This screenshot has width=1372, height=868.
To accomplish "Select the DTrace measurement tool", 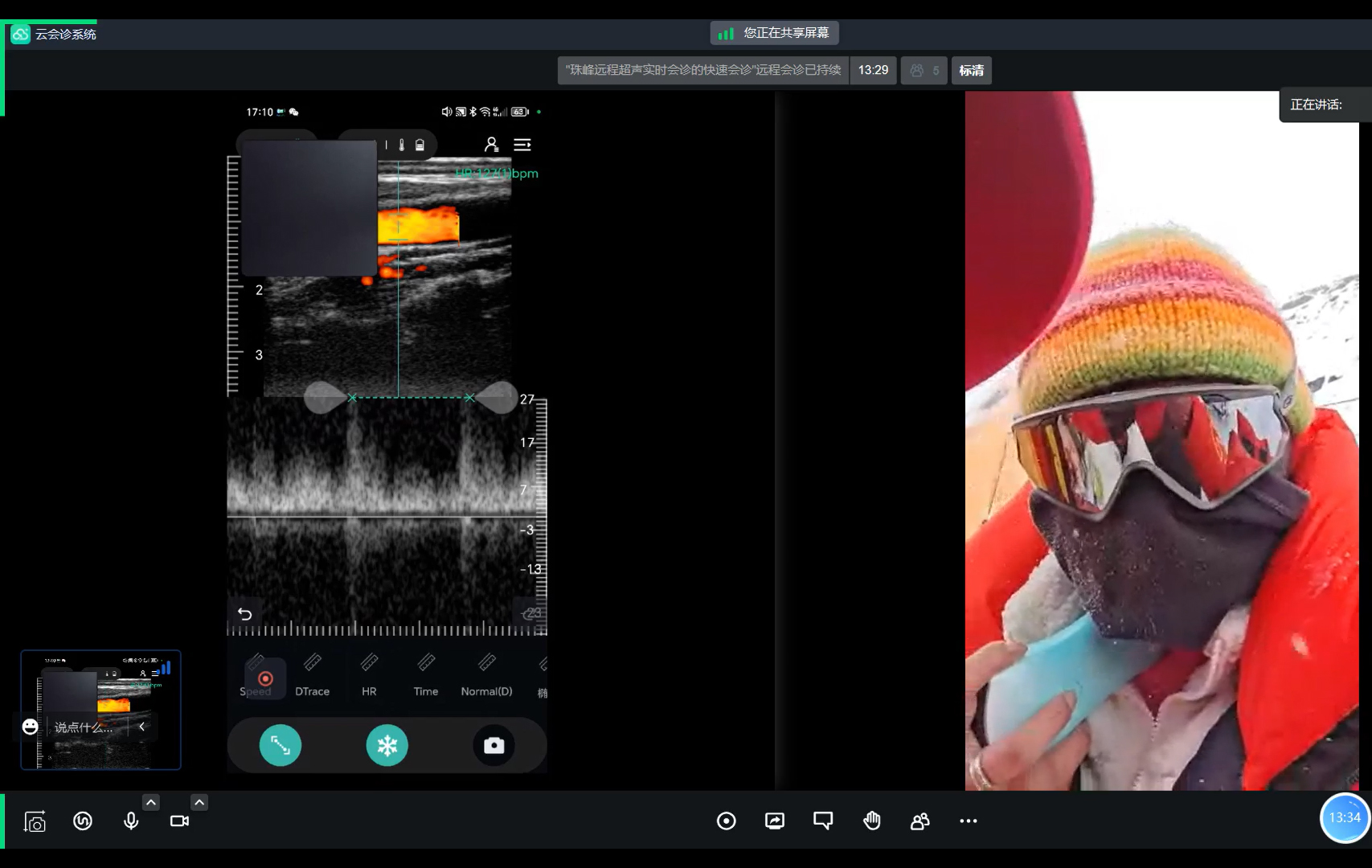I will tap(312, 676).
